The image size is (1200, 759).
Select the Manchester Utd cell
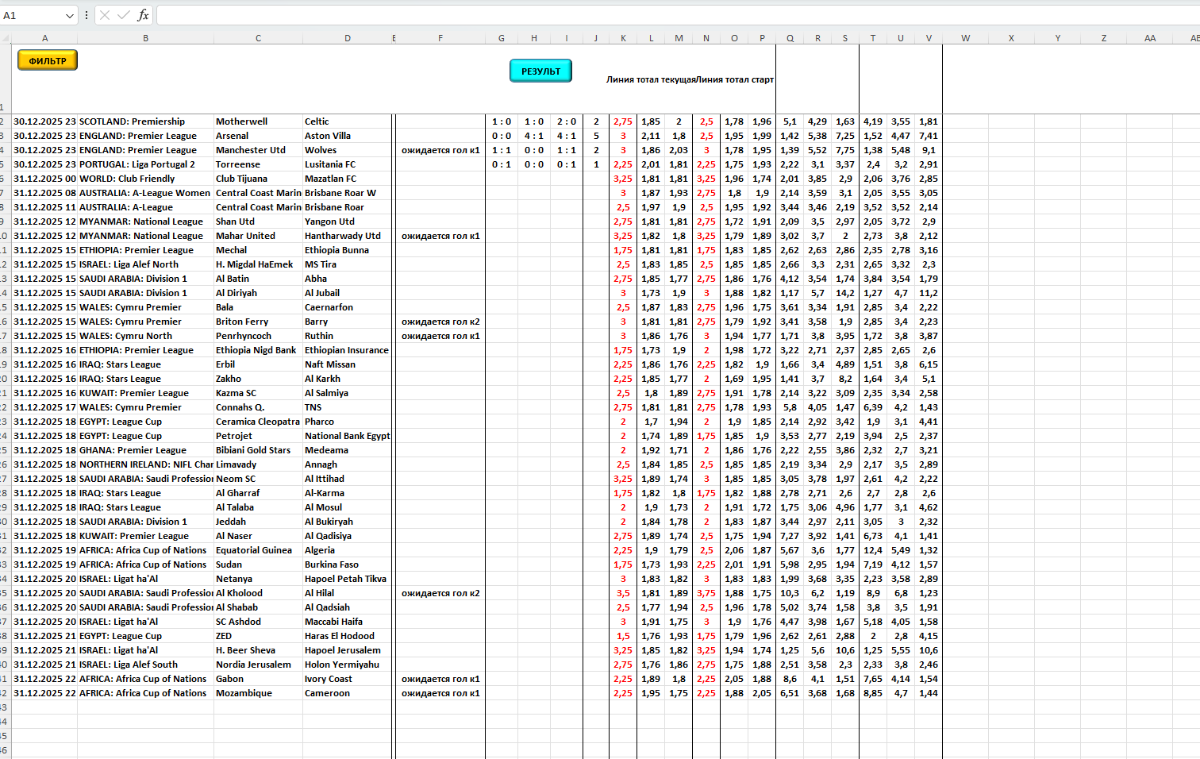point(250,150)
